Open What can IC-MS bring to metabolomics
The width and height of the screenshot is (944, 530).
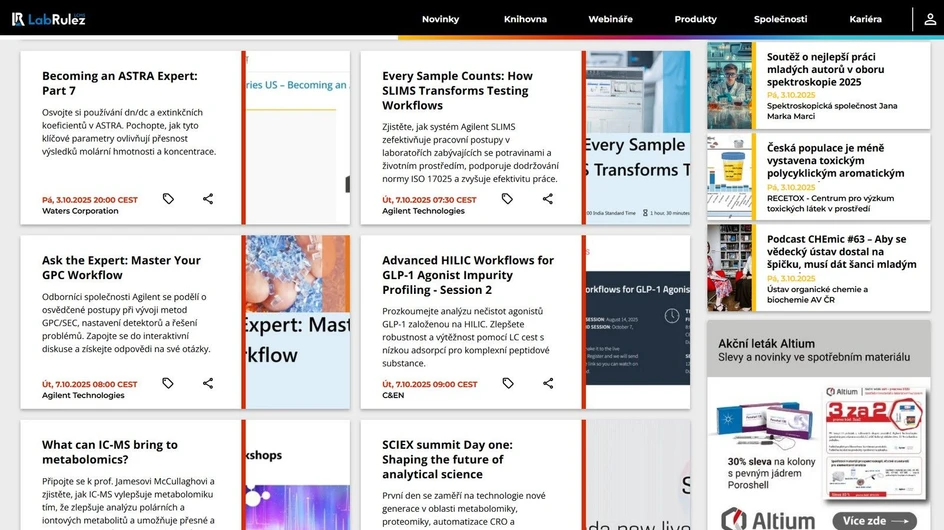tap(110, 452)
